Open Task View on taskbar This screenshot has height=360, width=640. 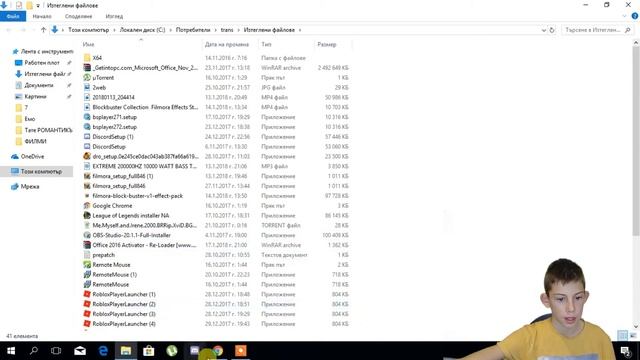(x=56, y=351)
